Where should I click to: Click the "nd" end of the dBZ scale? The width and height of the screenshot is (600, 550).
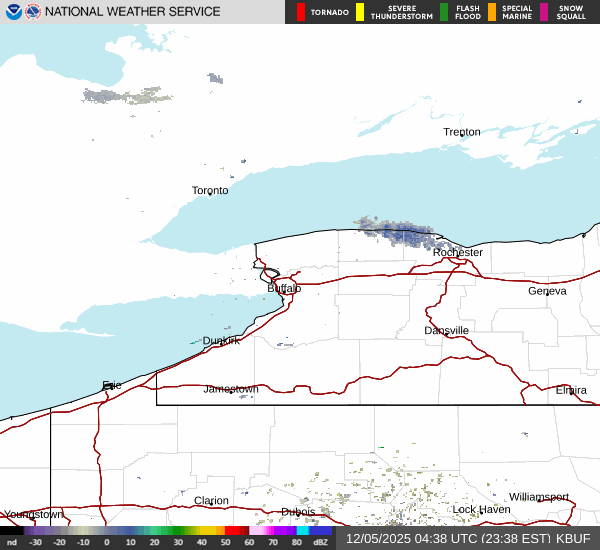tap(12, 542)
